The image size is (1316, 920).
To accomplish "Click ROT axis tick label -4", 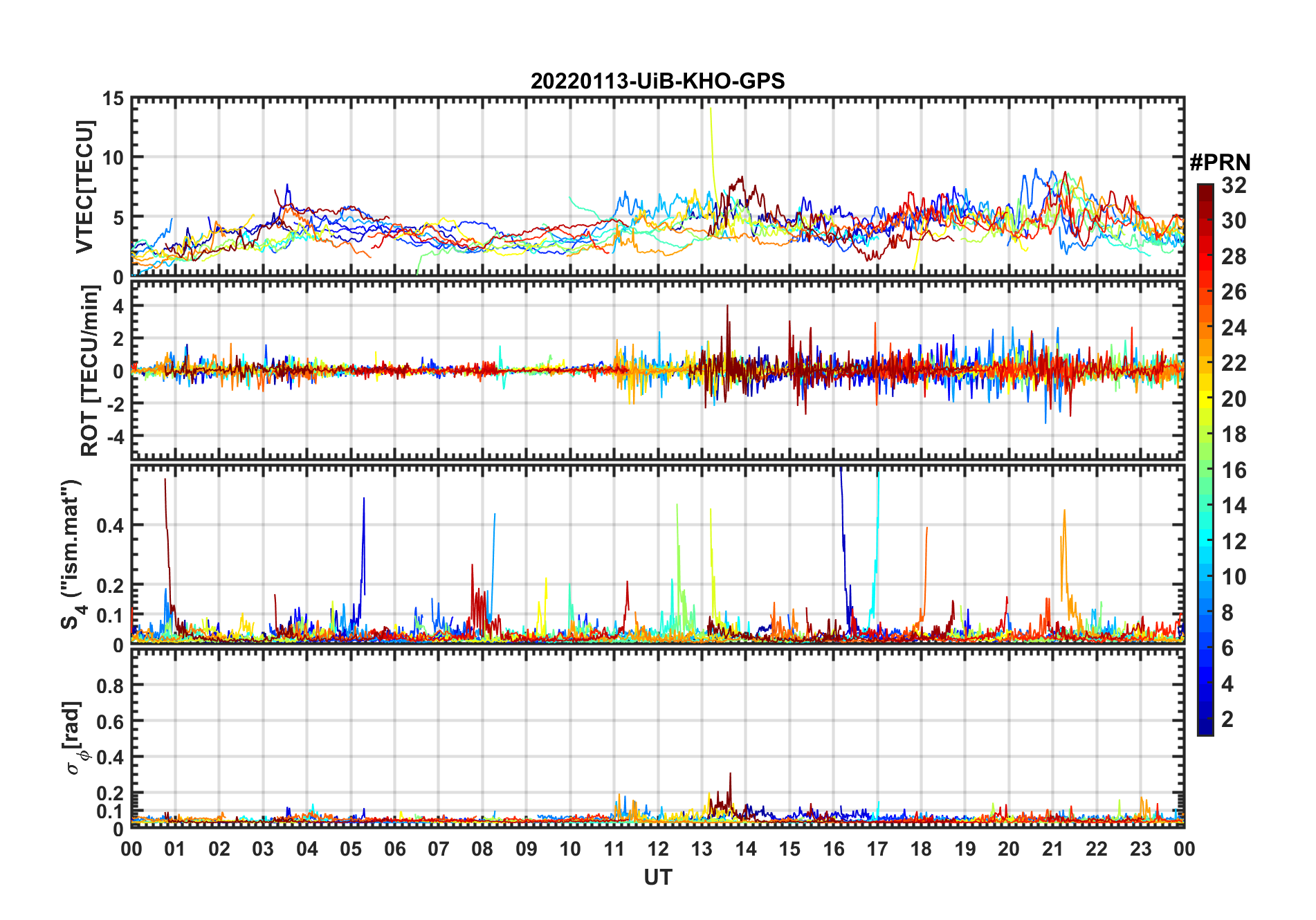I will pyautogui.click(x=116, y=437).
